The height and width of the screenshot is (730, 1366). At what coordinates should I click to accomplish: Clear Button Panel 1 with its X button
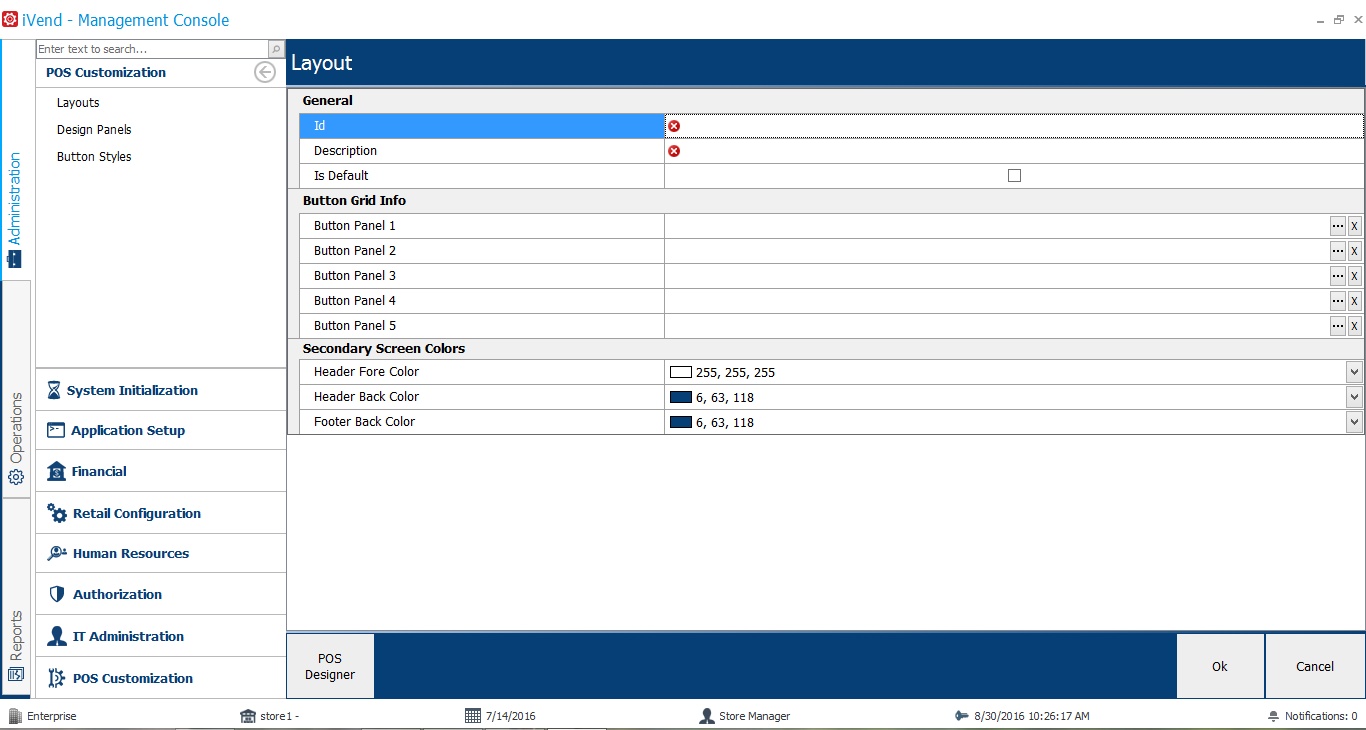tap(1355, 226)
